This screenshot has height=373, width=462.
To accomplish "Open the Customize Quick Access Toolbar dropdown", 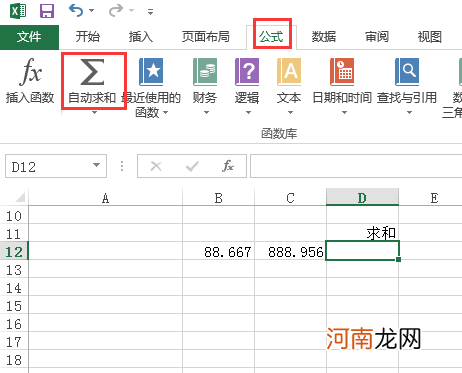I will tap(151, 12).
